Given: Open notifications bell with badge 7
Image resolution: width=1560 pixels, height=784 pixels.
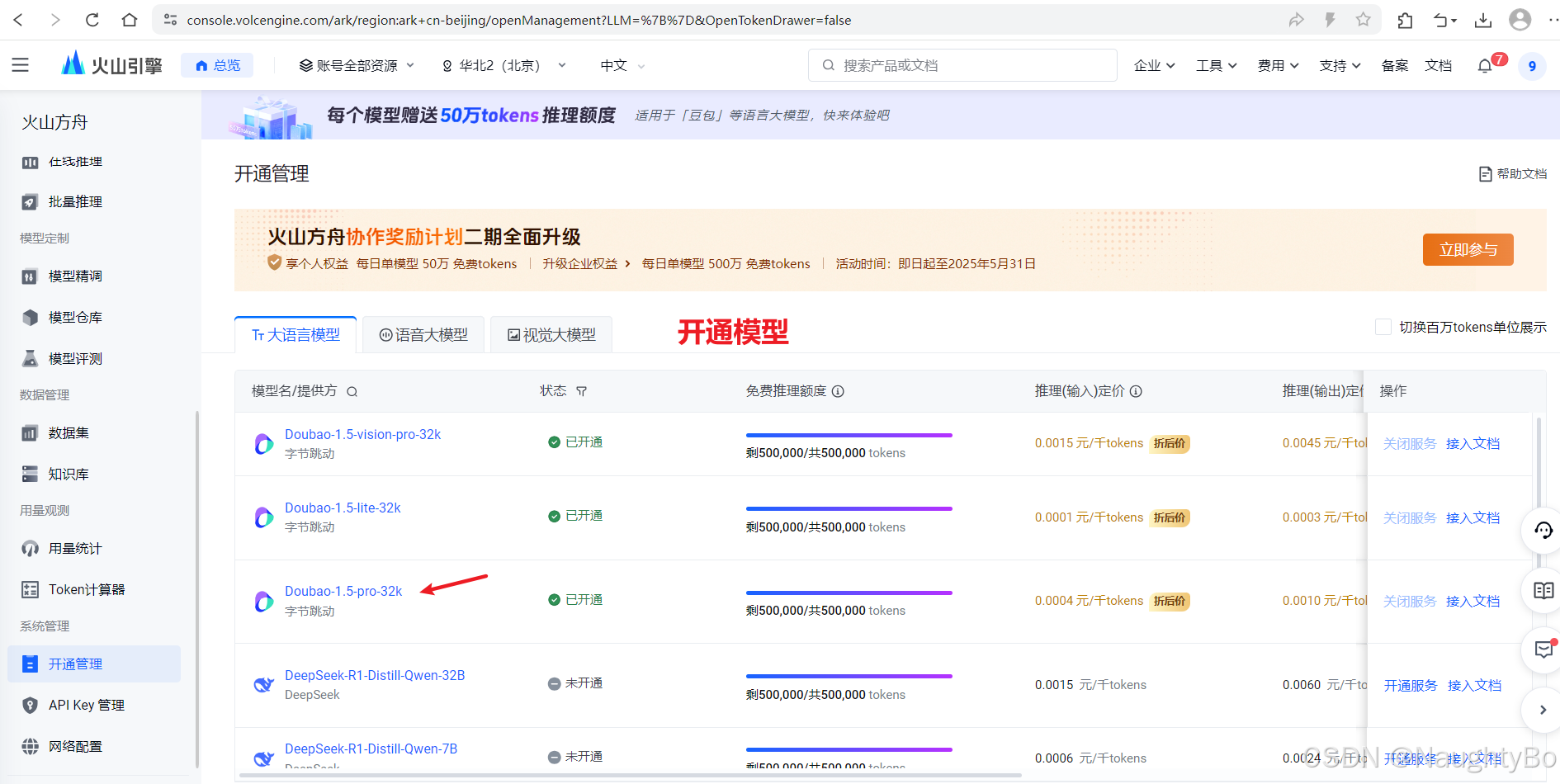Looking at the screenshot, I should click(1486, 65).
